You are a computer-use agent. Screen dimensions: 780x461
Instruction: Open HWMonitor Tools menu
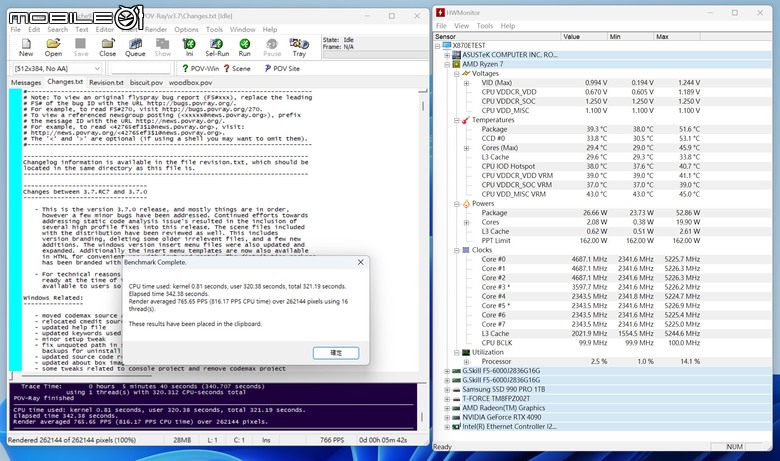(485, 26)
